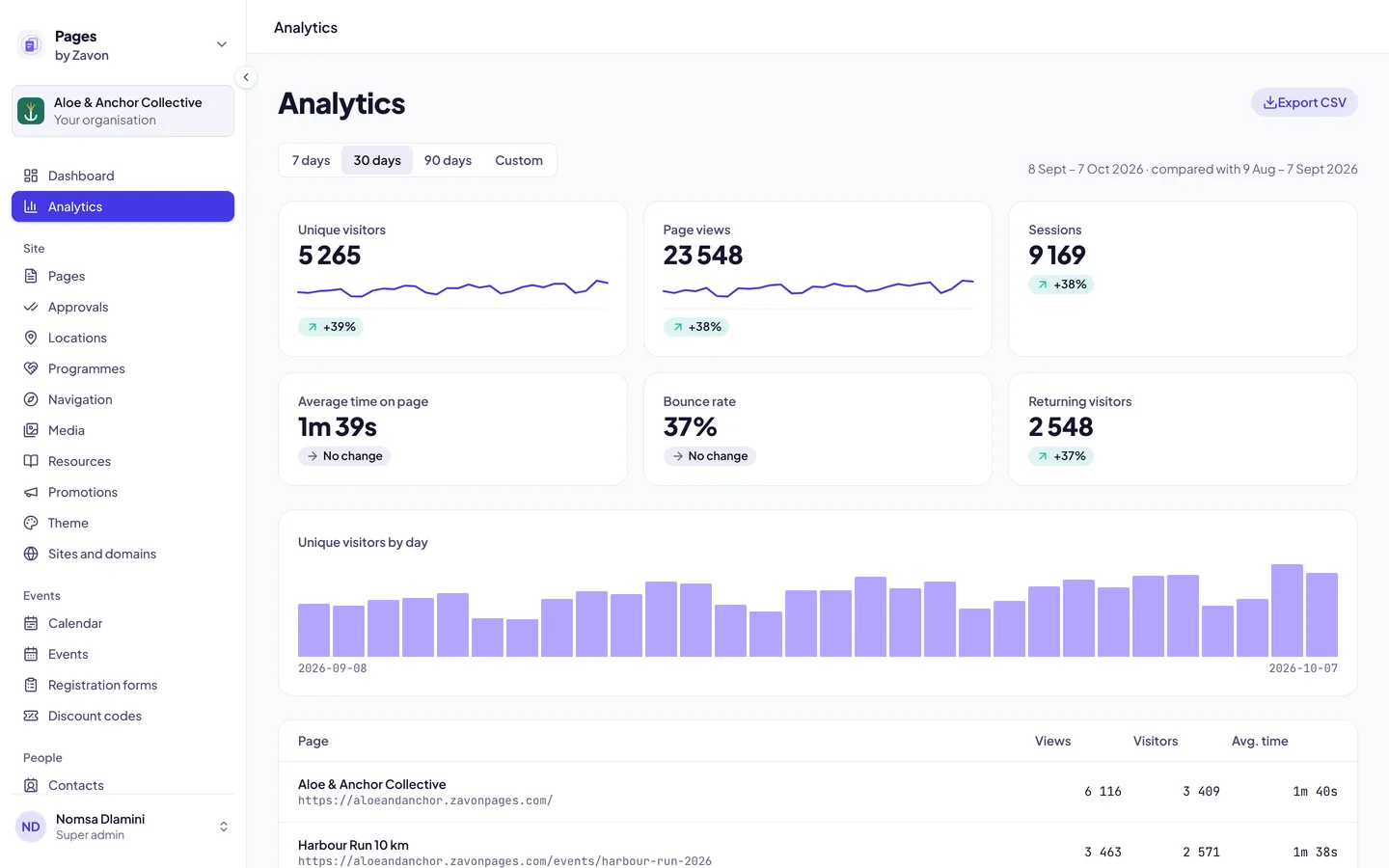Click the Dashboard grid icon in sidebar
This screenshot has height=868, width=1389.
[x=31, y=176]
